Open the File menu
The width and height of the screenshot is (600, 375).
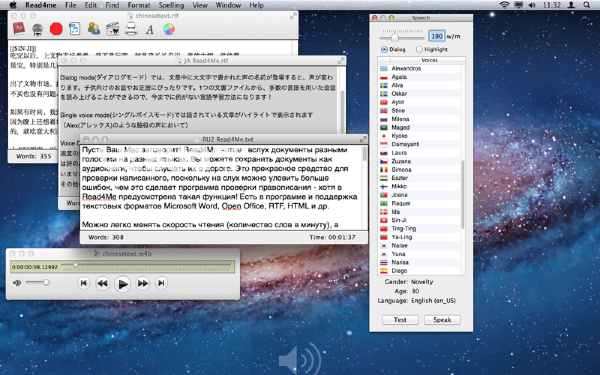pos(70,5)
